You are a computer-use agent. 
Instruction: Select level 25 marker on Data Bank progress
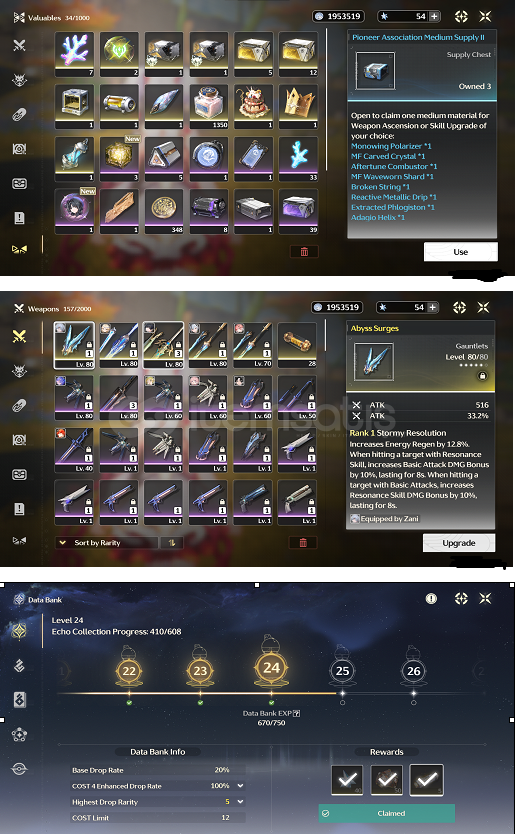pos(343,671)
